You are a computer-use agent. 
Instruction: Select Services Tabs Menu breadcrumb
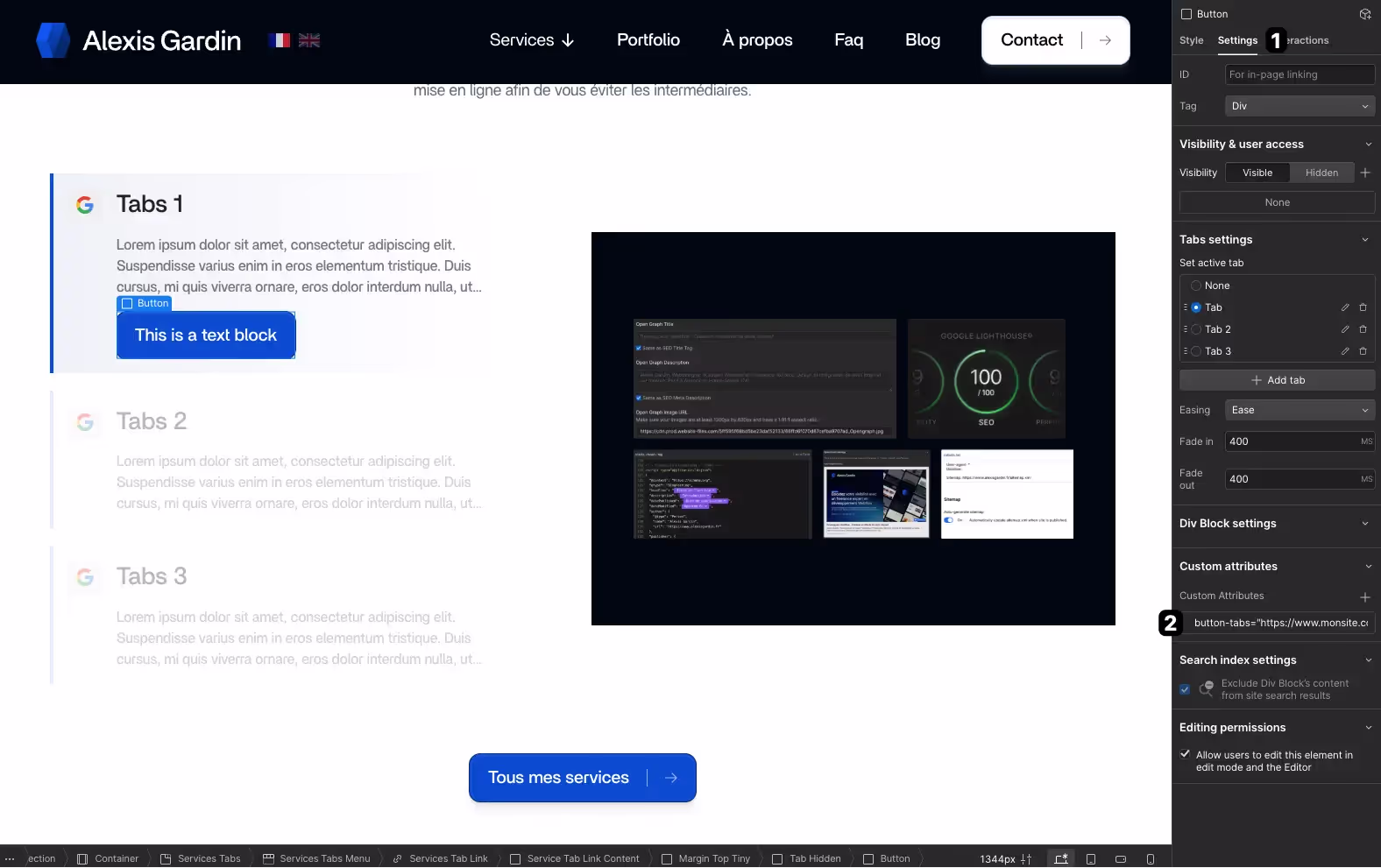click(317, 858)
